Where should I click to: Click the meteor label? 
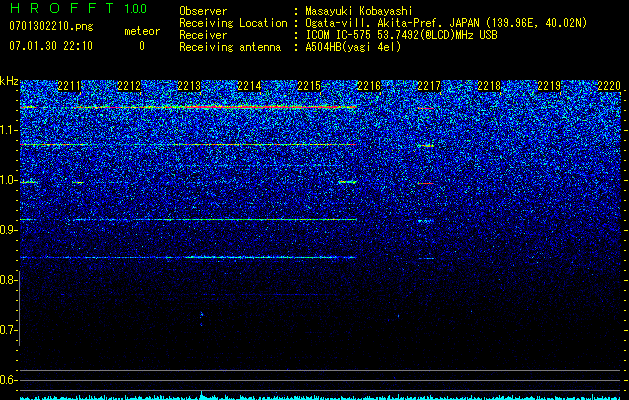[x=142, y=31]
